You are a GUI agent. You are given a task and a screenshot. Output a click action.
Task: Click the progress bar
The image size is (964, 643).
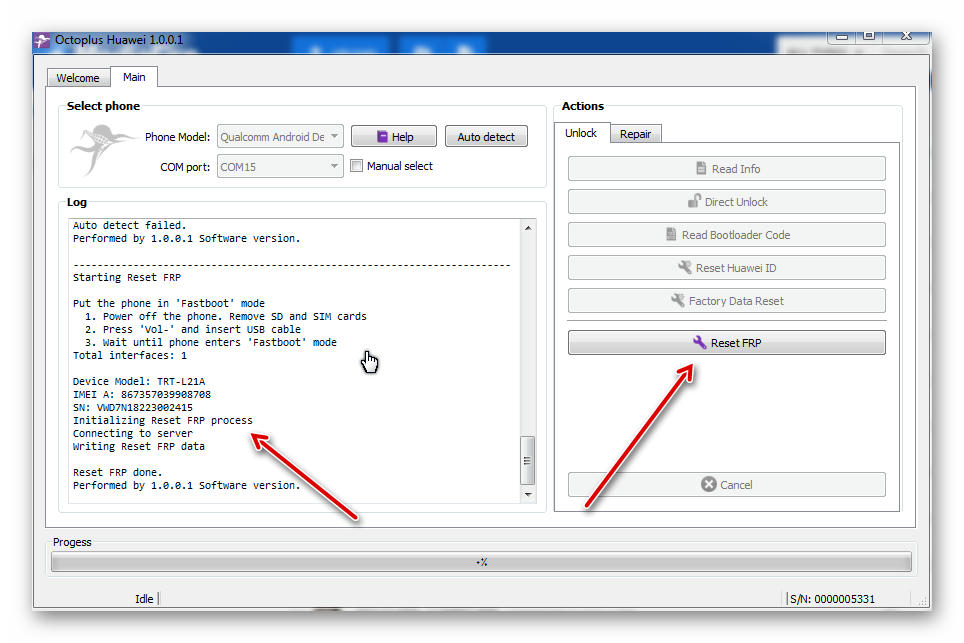pyautogui.click(x=481, y=562)
